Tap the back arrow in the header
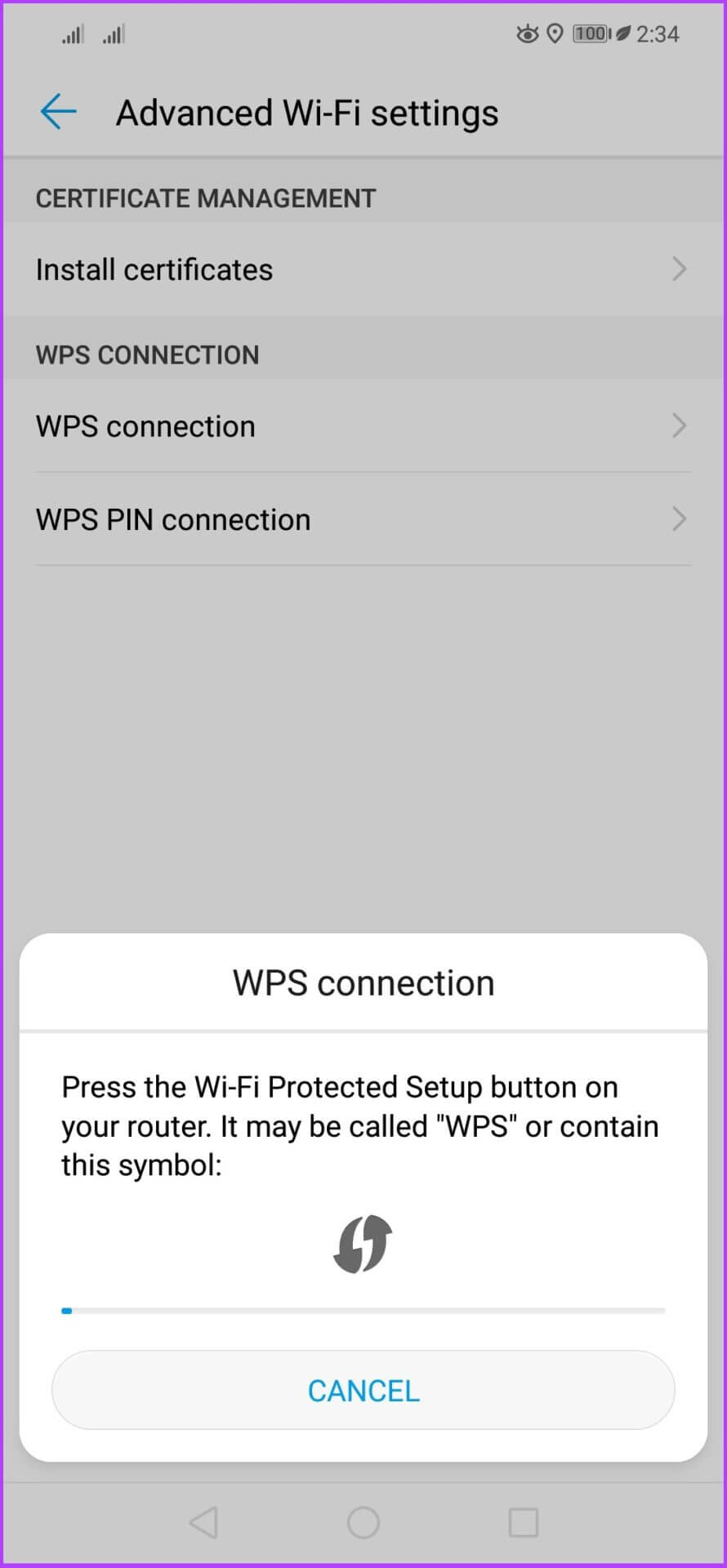This screenshot has width=727, height=1568. tap(58, 111)
